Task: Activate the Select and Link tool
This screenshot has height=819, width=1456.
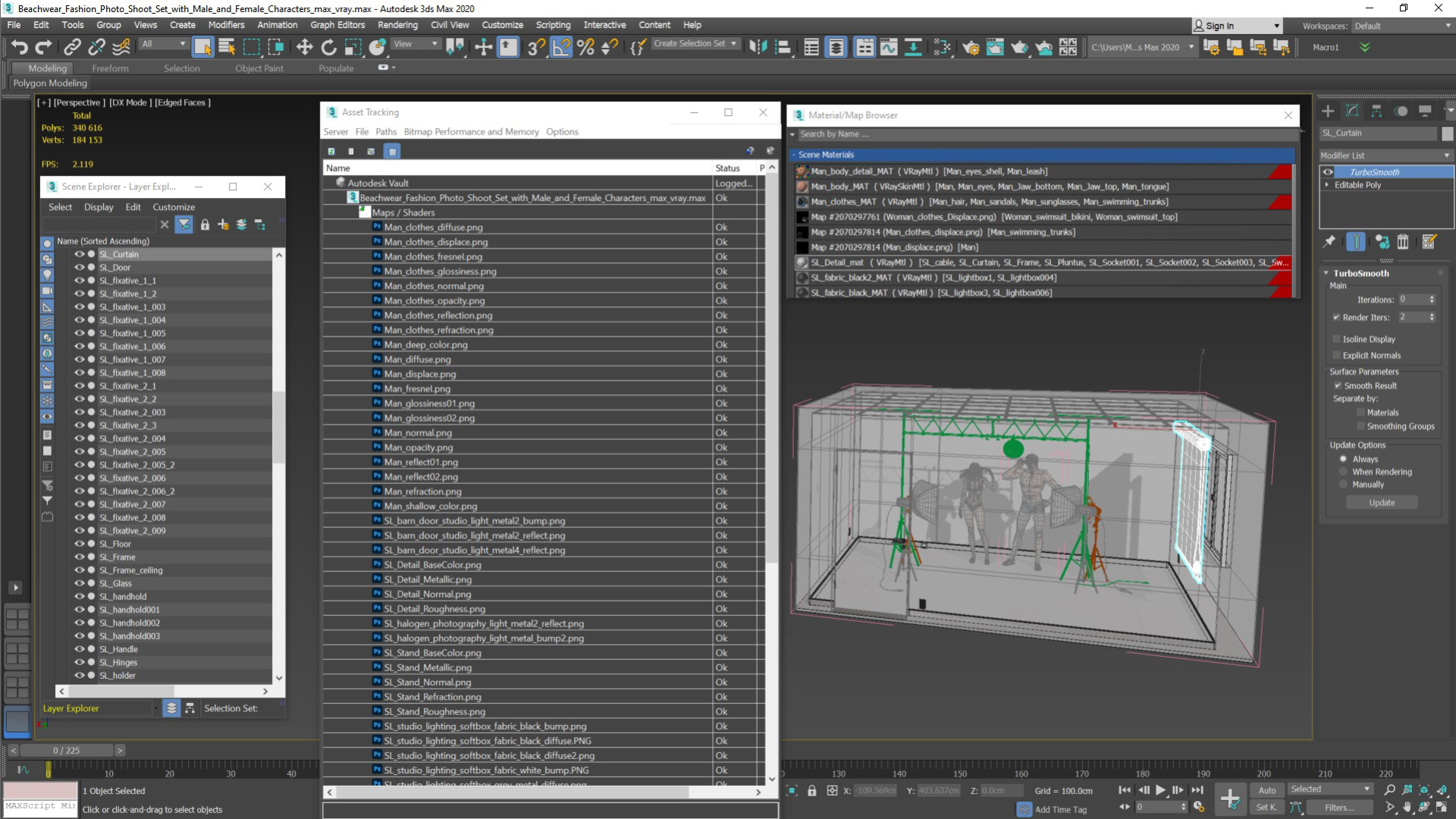Action: pyautogui.click(x=72, y=47)
